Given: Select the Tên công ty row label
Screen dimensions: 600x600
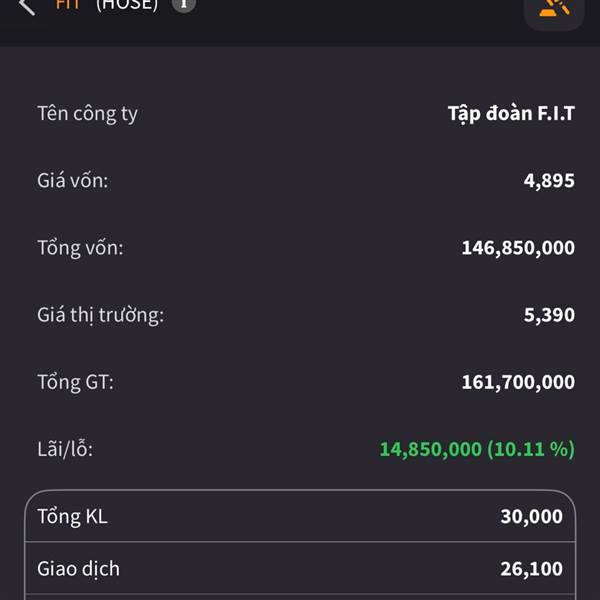Looking at the screenshot, I should click(87, 114).
